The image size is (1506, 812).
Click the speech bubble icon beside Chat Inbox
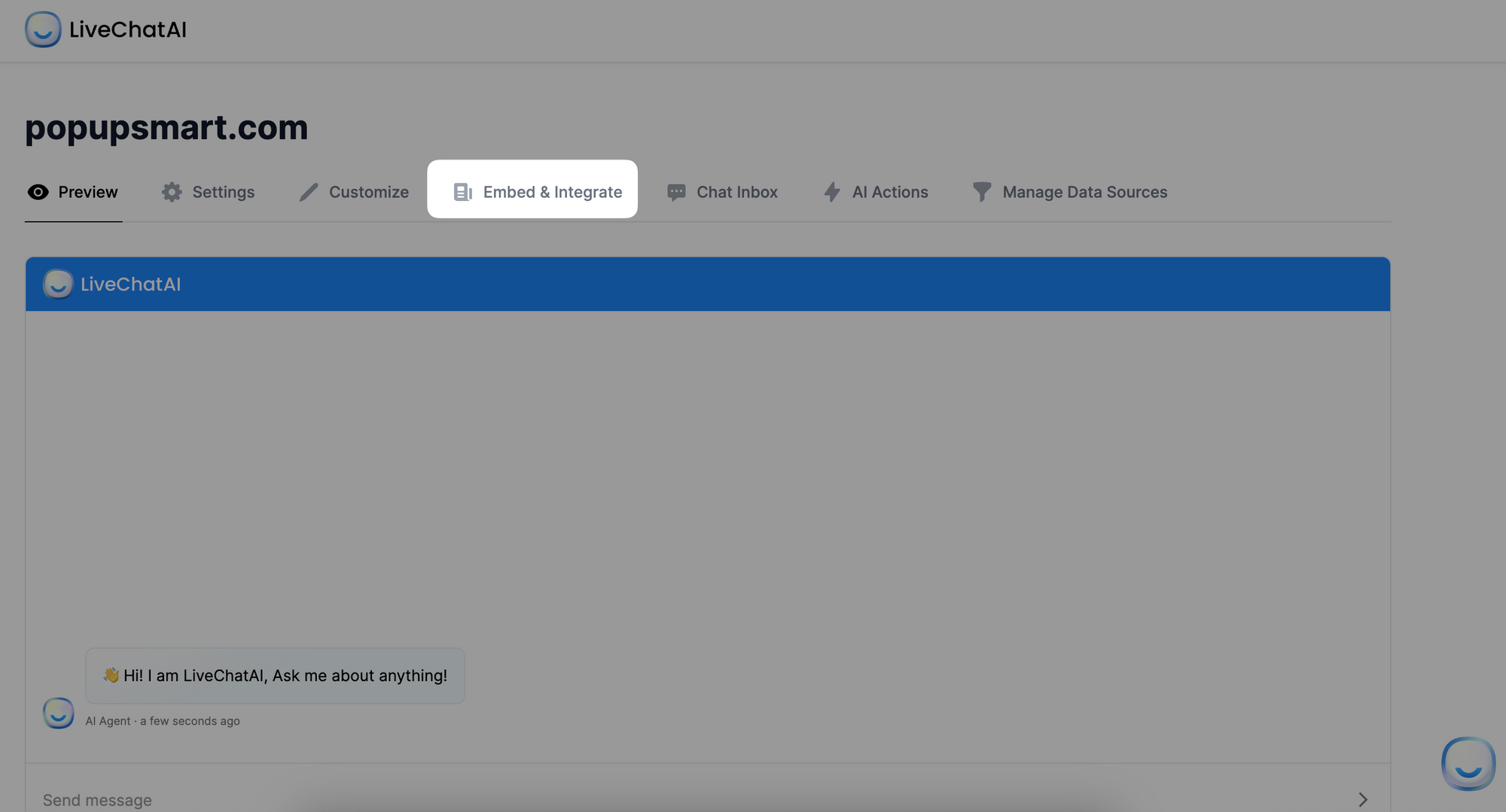tap(676, 193)
